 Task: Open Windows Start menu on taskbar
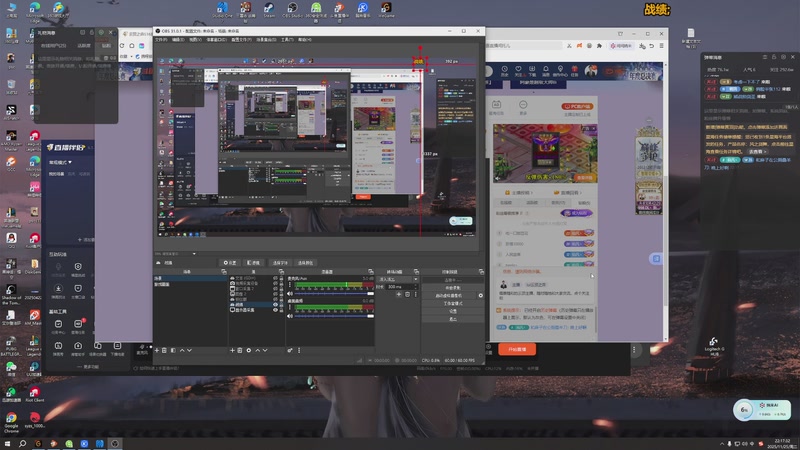pos(7,443)
